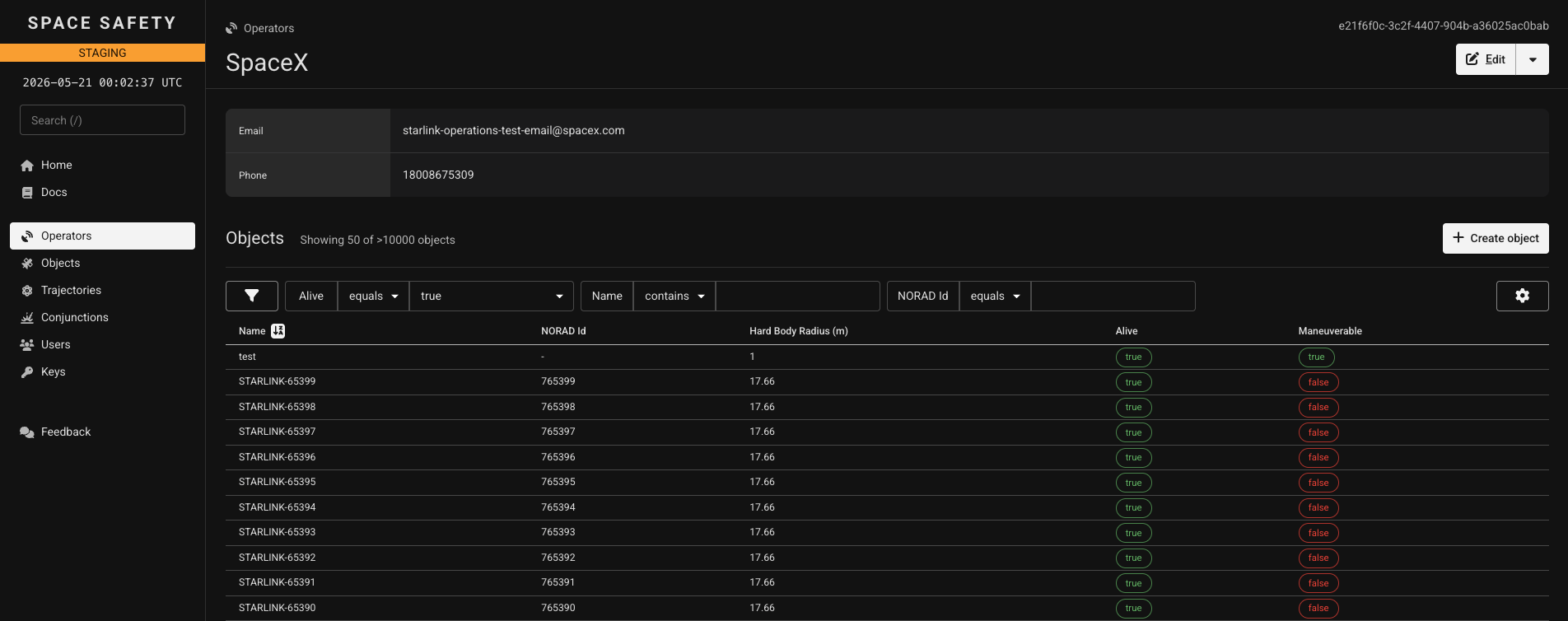Click the Objects satellite icon
Viewport: 1568px width, 621px height.
click(x=27, y=263)
